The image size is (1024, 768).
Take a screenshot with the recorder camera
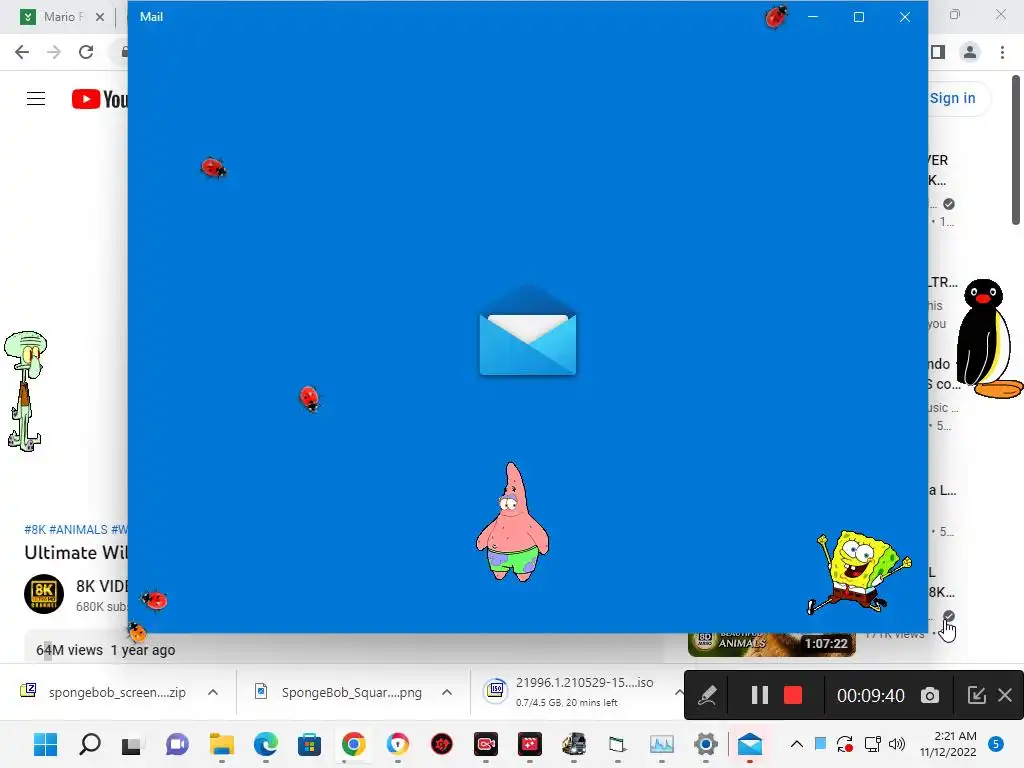930,696
